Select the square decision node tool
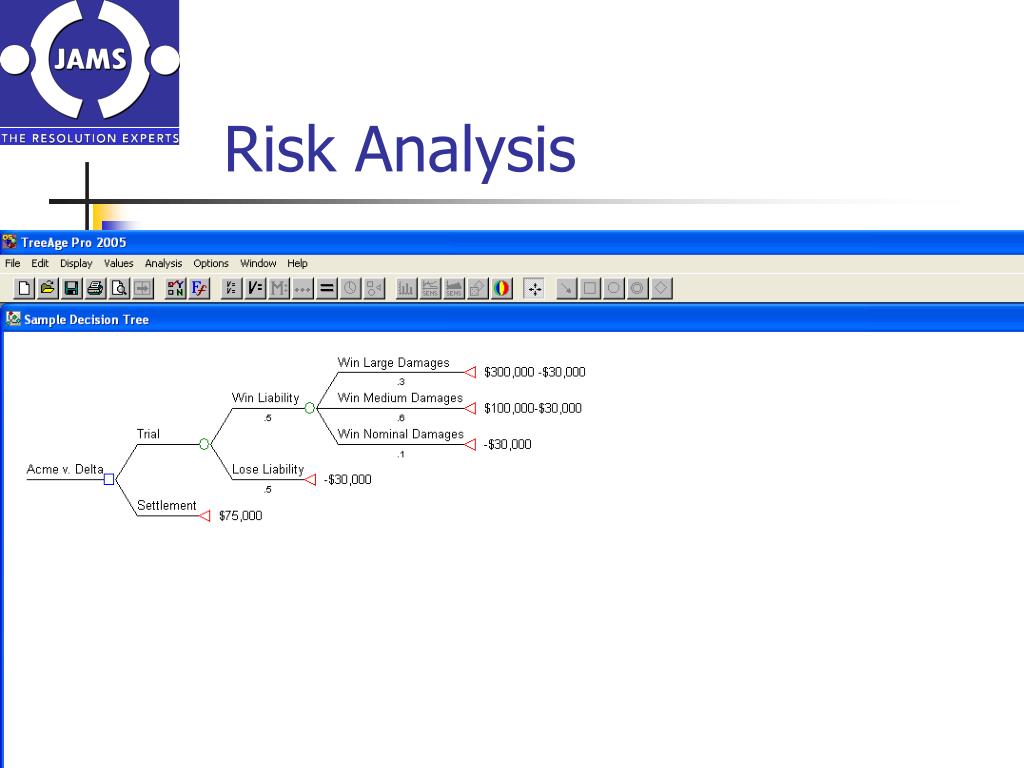1024x768 pixels. [590, 288]
